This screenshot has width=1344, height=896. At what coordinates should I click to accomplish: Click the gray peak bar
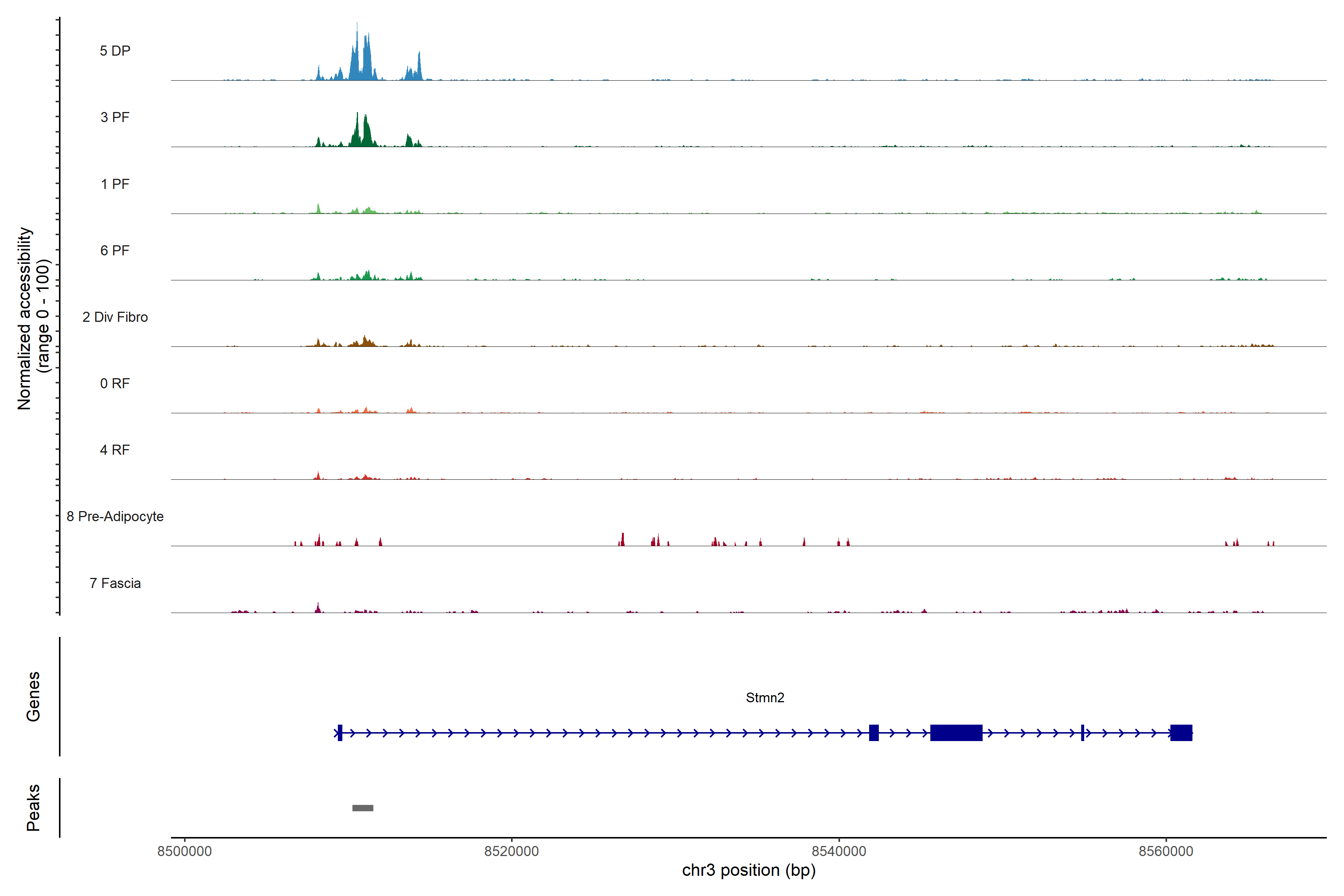click(x=363, y=808)
